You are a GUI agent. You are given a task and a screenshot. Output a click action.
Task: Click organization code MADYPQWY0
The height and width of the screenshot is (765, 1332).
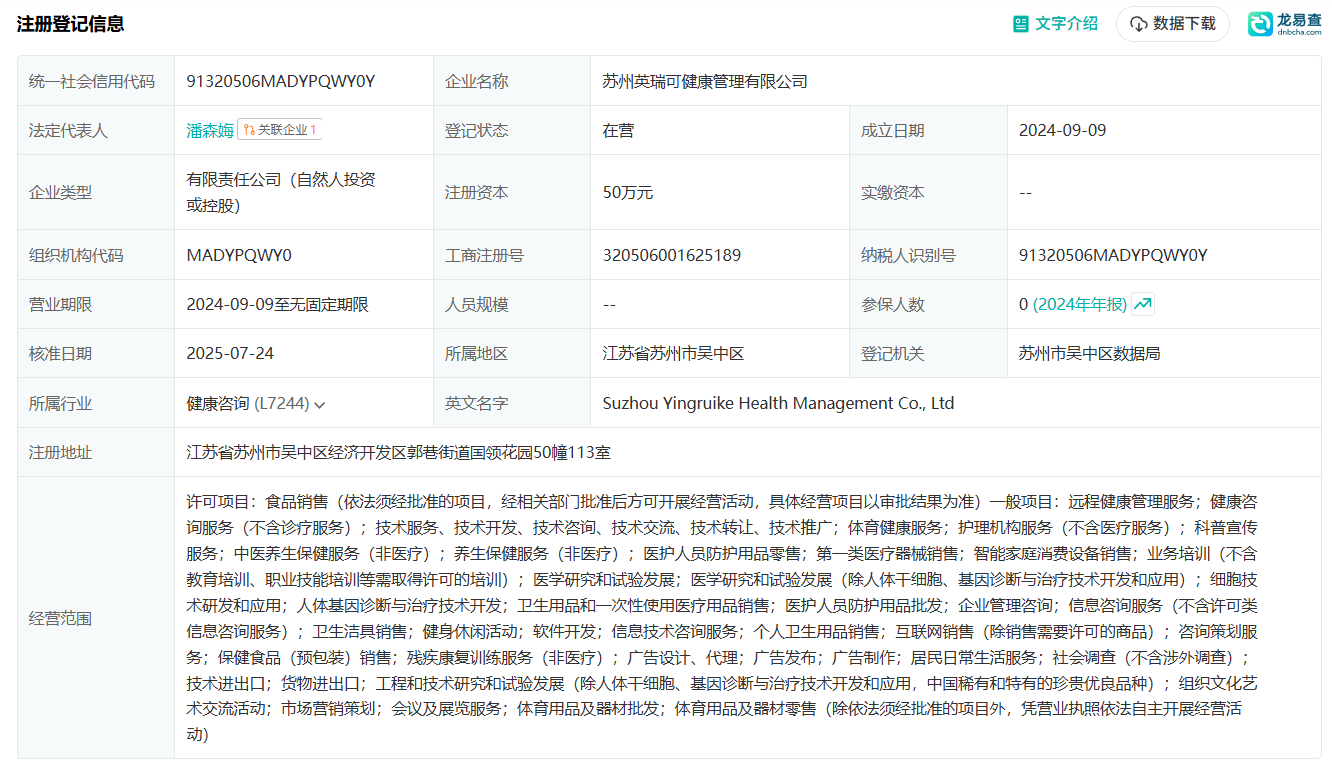(x=239, y=255)
